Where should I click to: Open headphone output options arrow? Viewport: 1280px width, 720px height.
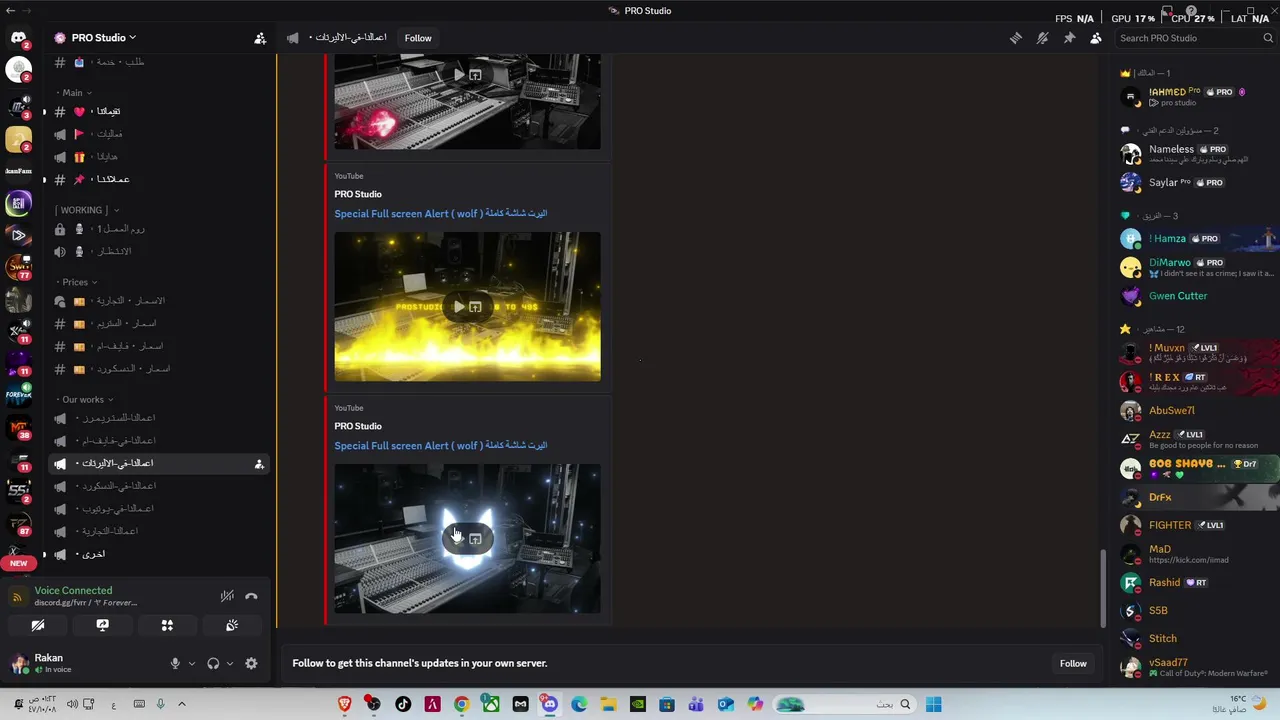pyautogui.click(x=229, y=663)
